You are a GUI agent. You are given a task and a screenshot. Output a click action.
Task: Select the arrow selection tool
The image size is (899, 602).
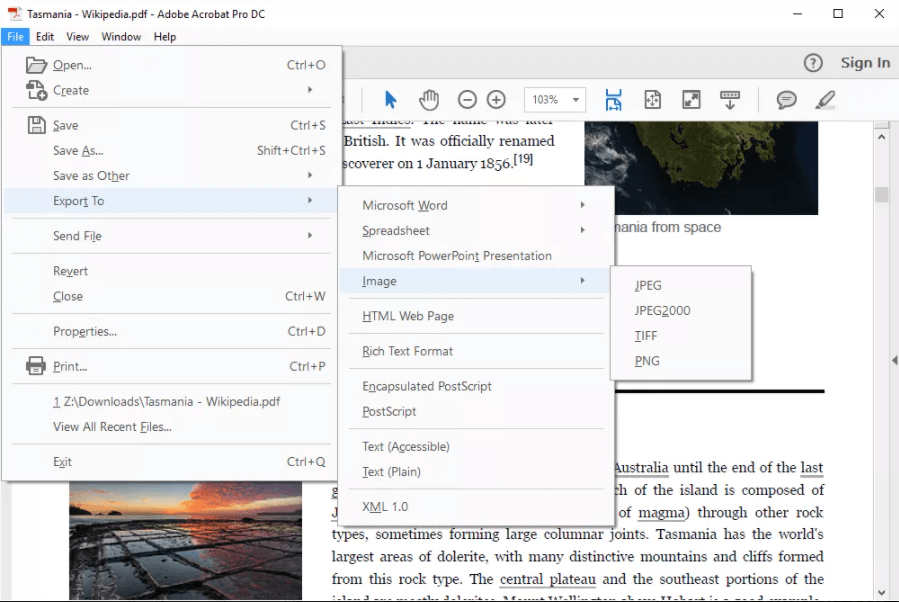coord(390,100)
